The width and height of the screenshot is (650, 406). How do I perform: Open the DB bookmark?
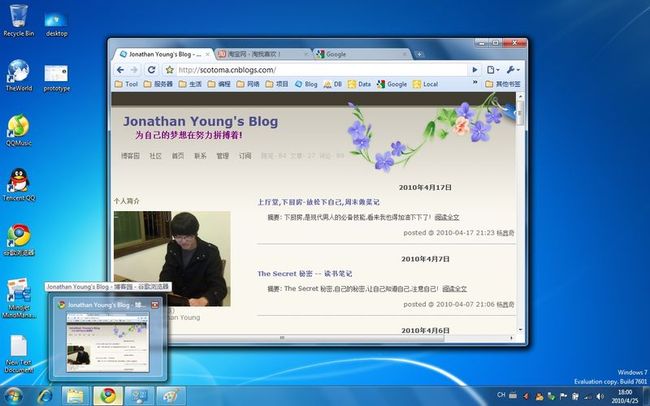pos(332,84)
